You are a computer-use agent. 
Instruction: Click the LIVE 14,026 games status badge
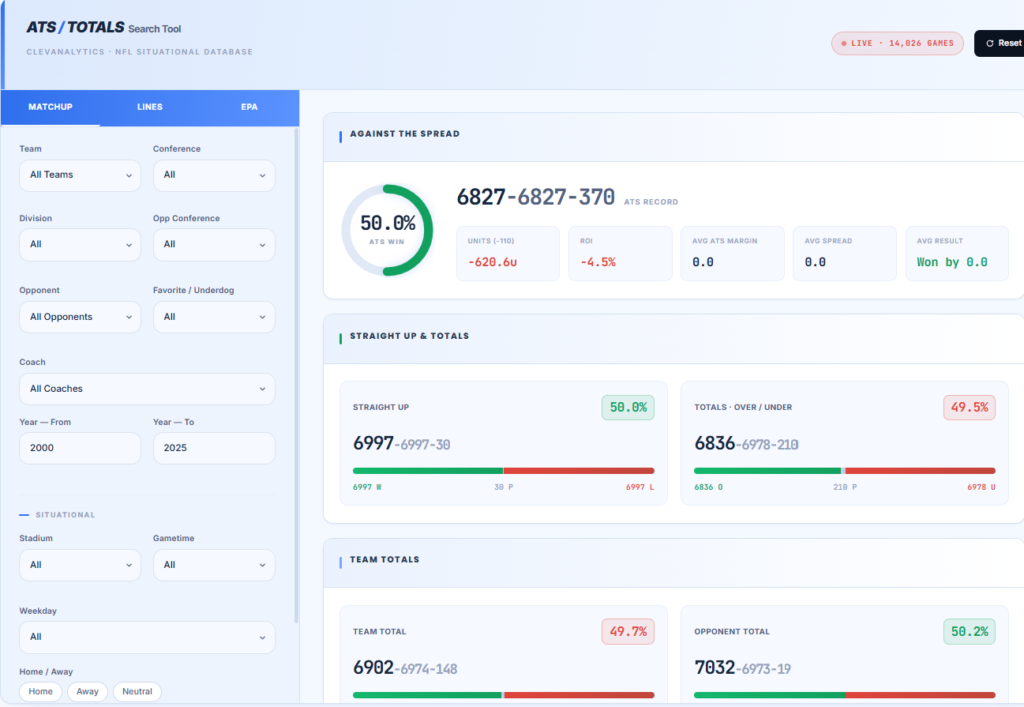897,43
